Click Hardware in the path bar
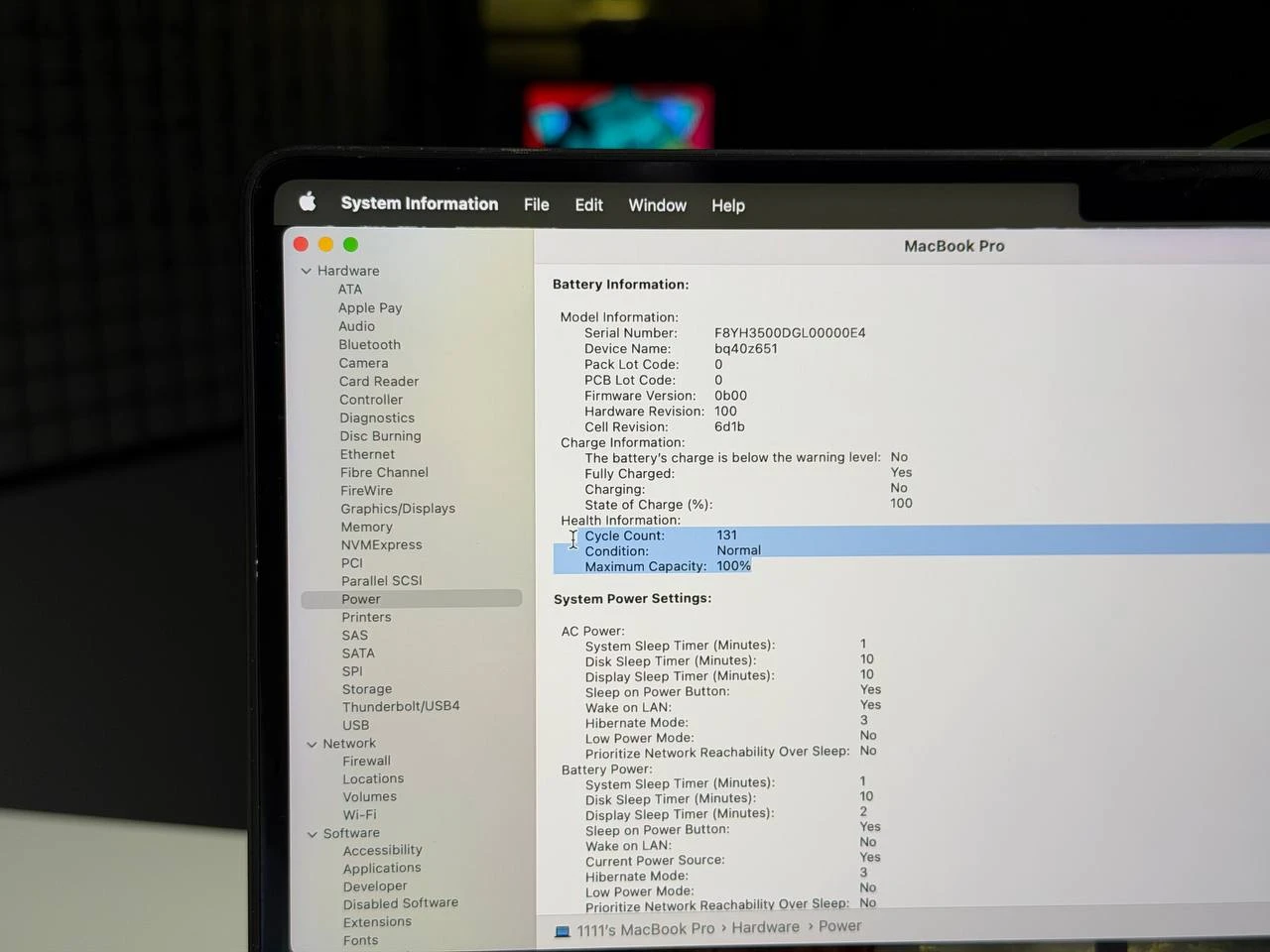The width and height of the screenshot is (1270, 952). click(765, 927)
